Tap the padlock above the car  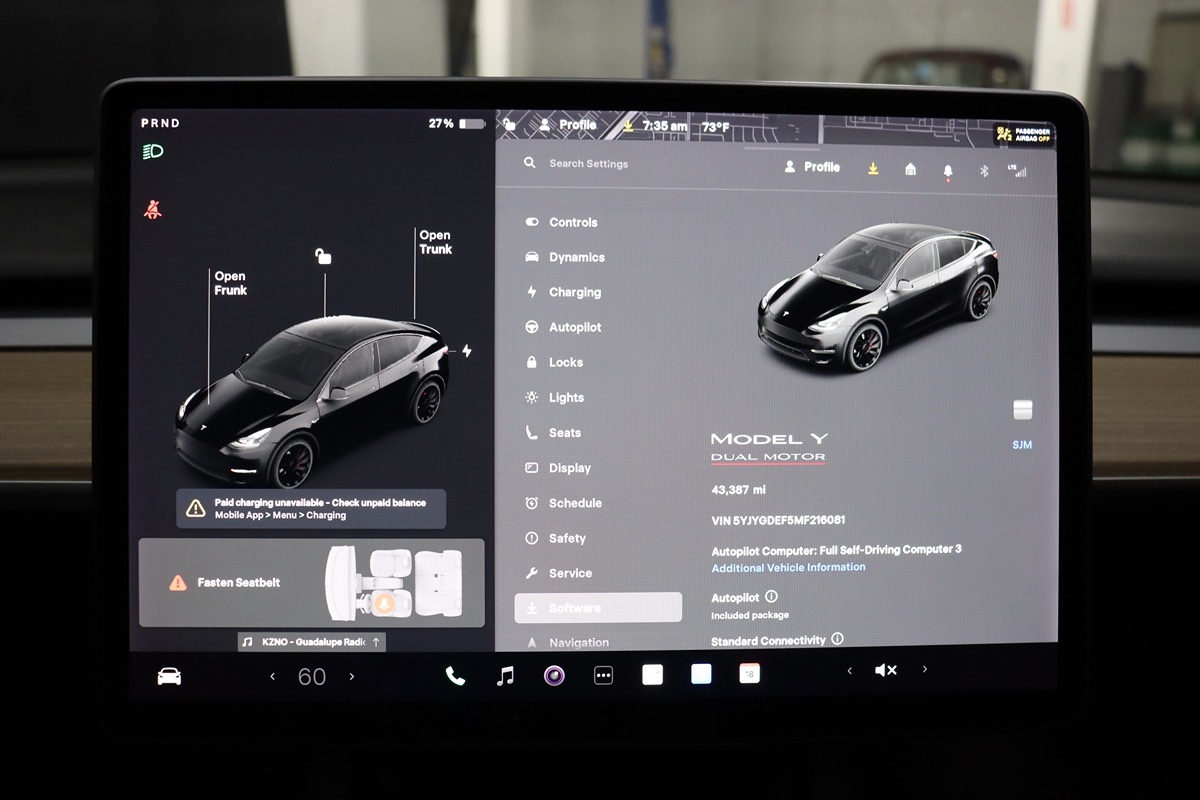point(323,256)
